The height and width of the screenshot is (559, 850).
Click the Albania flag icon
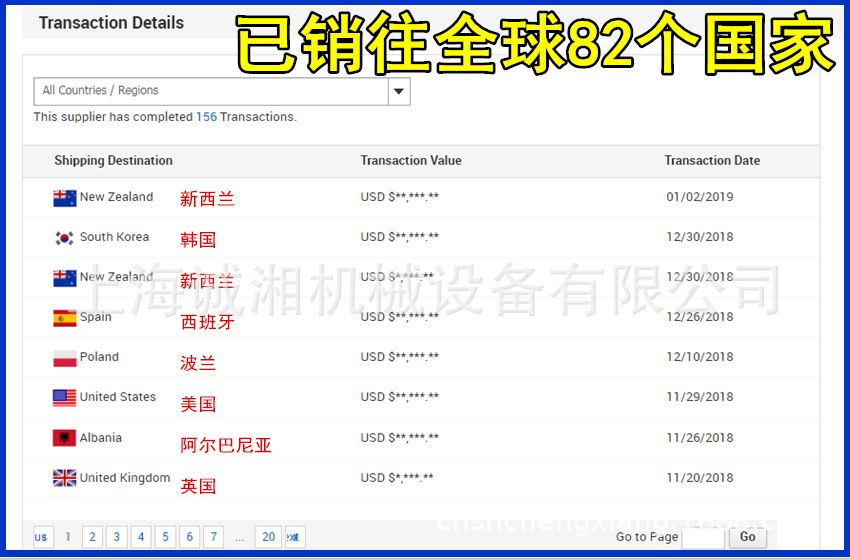coord(64,438)
